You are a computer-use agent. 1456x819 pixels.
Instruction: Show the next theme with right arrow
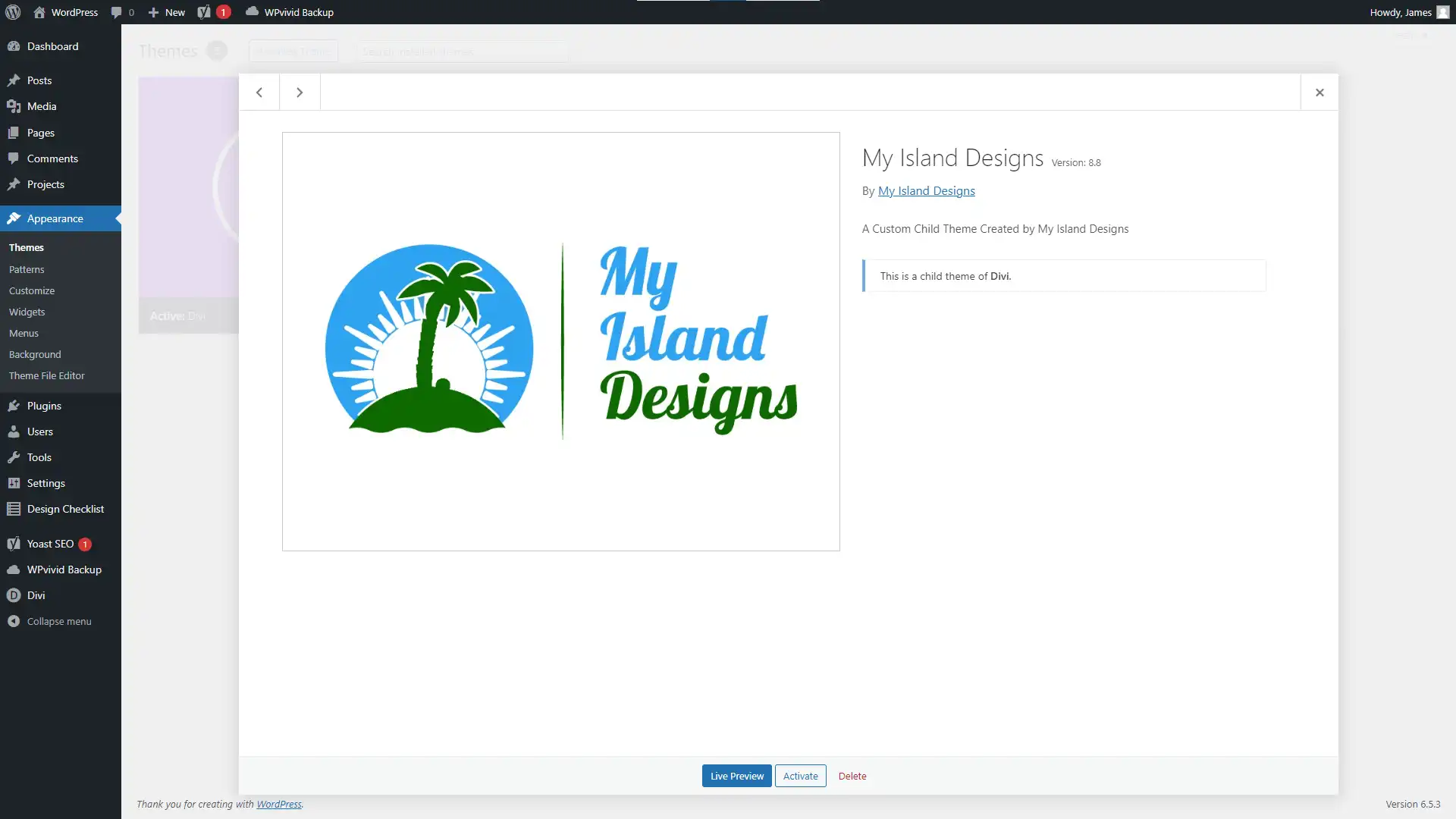(300, 92)
